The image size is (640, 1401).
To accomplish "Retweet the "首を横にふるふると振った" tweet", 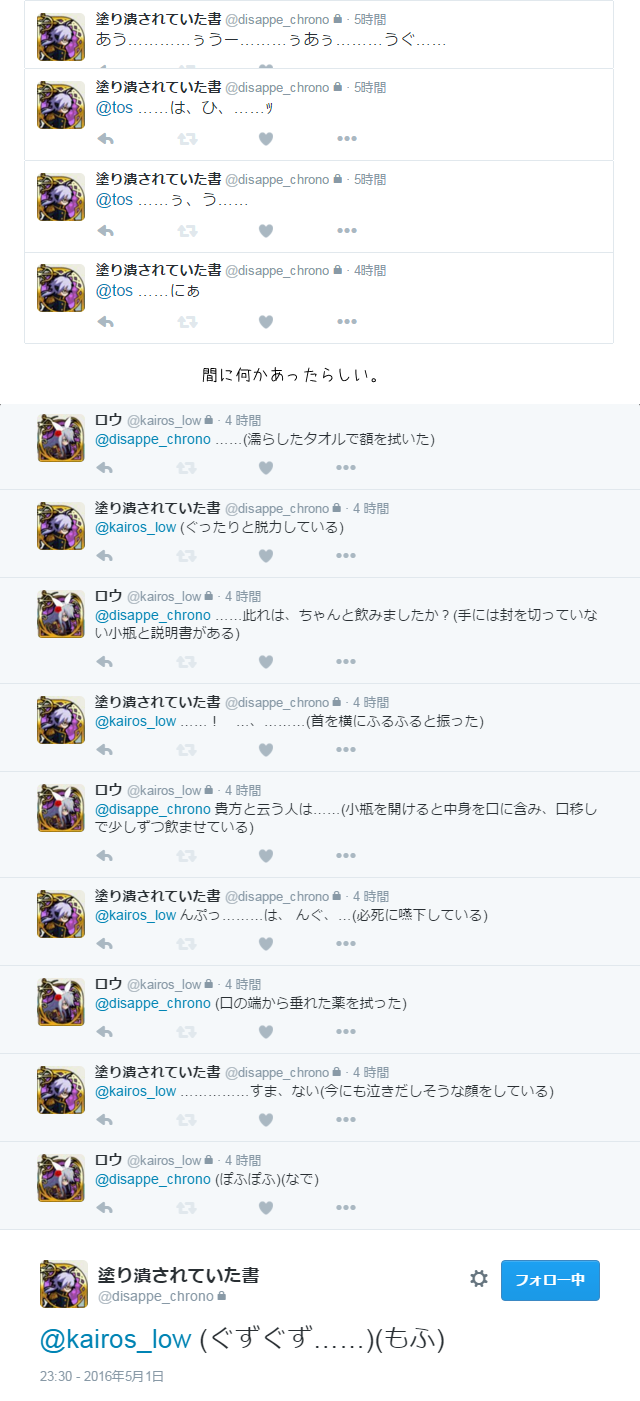I will click(x=186, y=750).
